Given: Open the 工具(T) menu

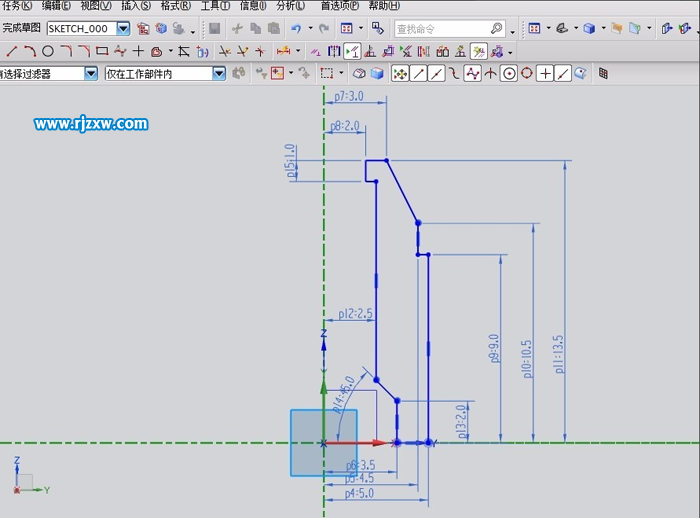Looking at the screenshot, I should point(215,6).
